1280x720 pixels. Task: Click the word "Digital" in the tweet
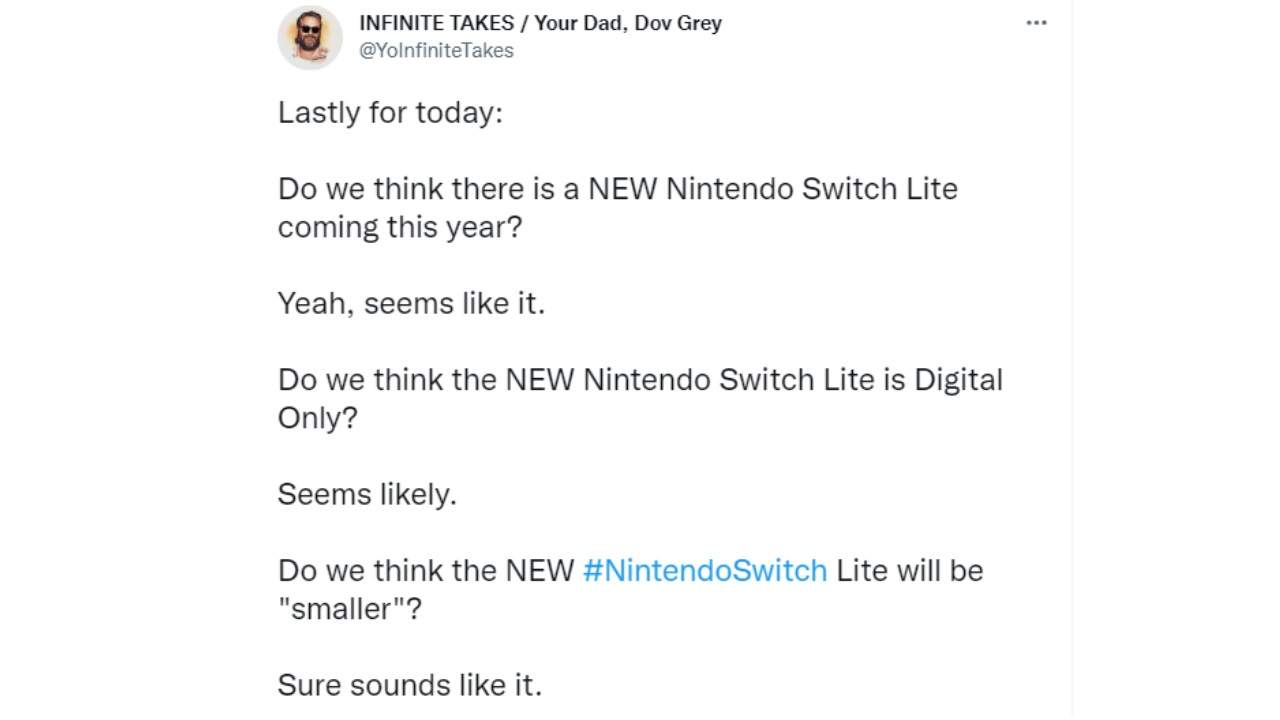pos(957,380)
